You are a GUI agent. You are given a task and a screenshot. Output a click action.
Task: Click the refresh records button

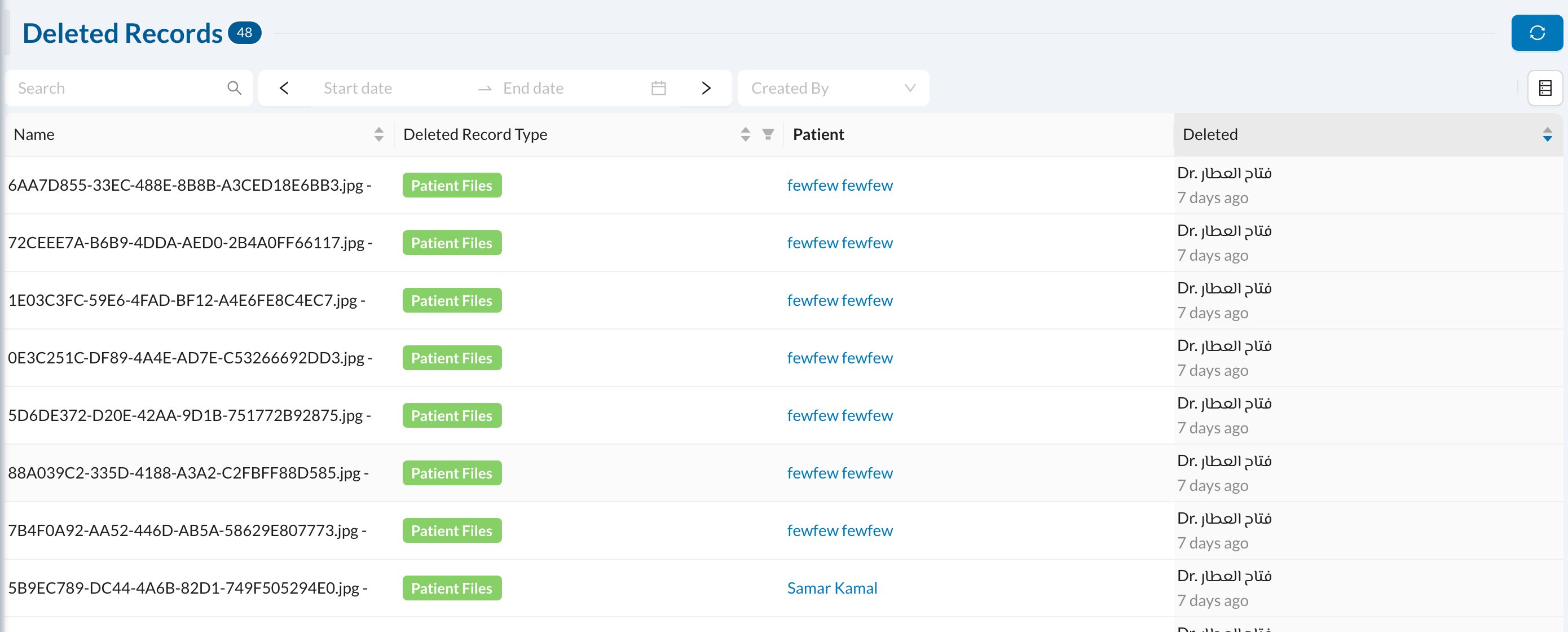pyautogui.click(x=1536, y=33)
